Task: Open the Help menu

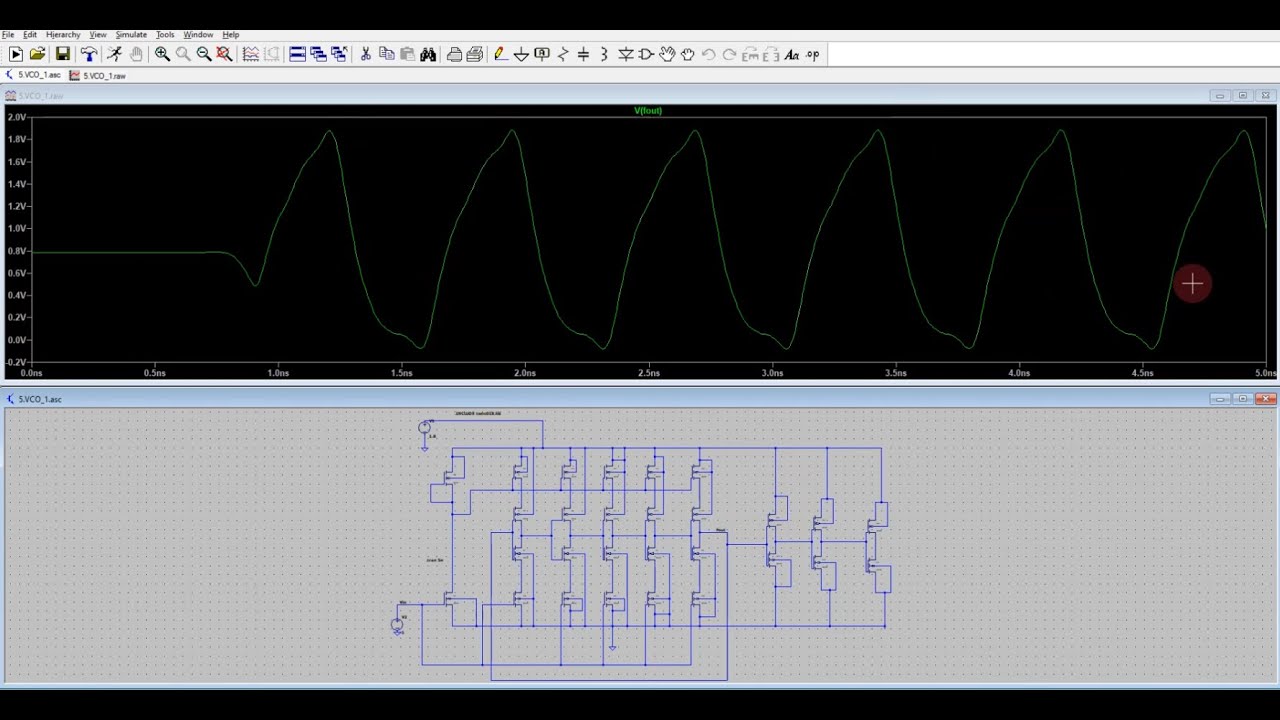Action: pos(231,34)
